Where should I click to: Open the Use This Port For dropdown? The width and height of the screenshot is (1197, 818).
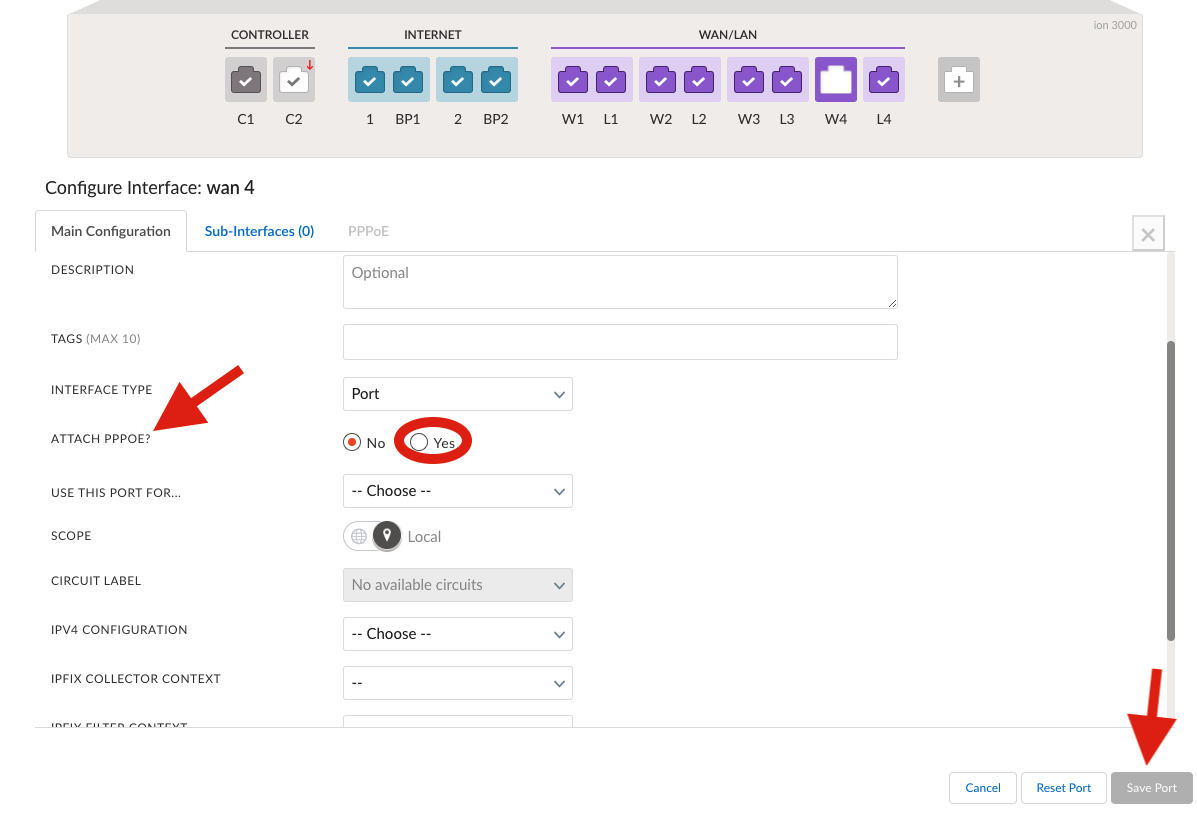[457, 491]
